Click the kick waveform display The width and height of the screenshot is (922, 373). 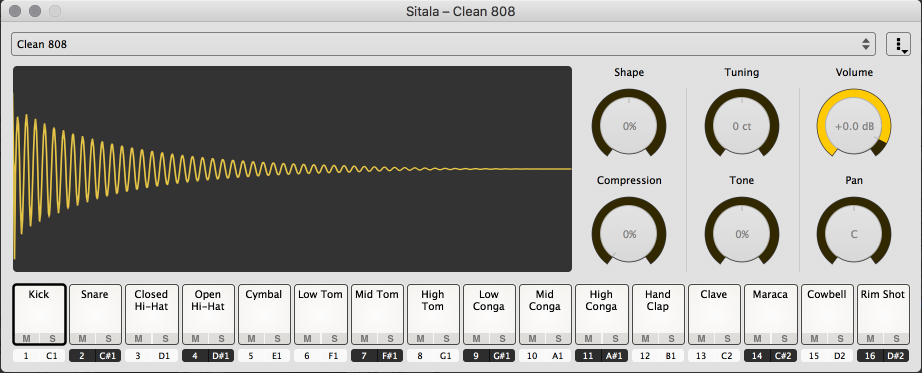coord(292,169)
